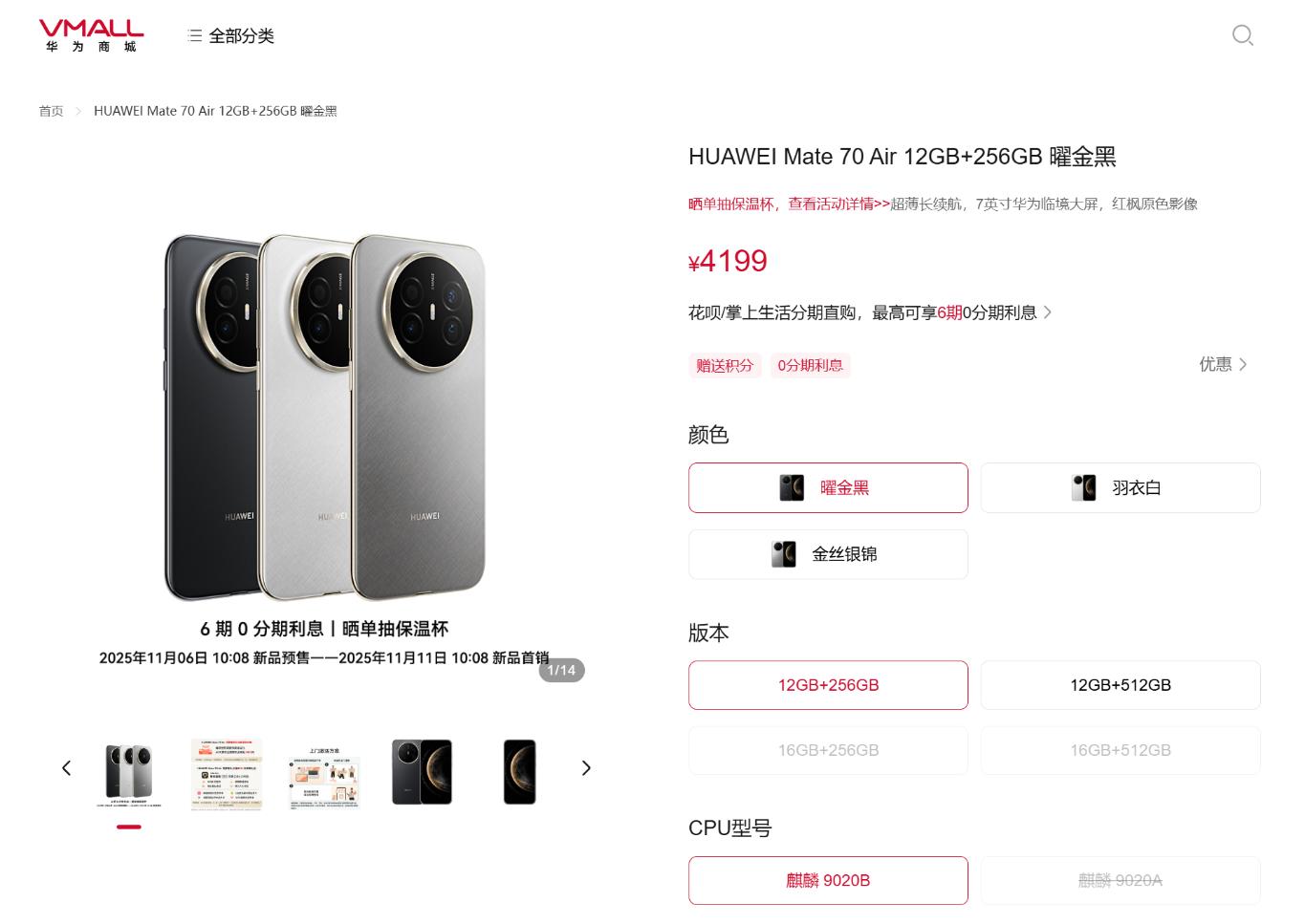Click the 曜金黑 phone color icon
The image size is (1305, 924).
791,487
